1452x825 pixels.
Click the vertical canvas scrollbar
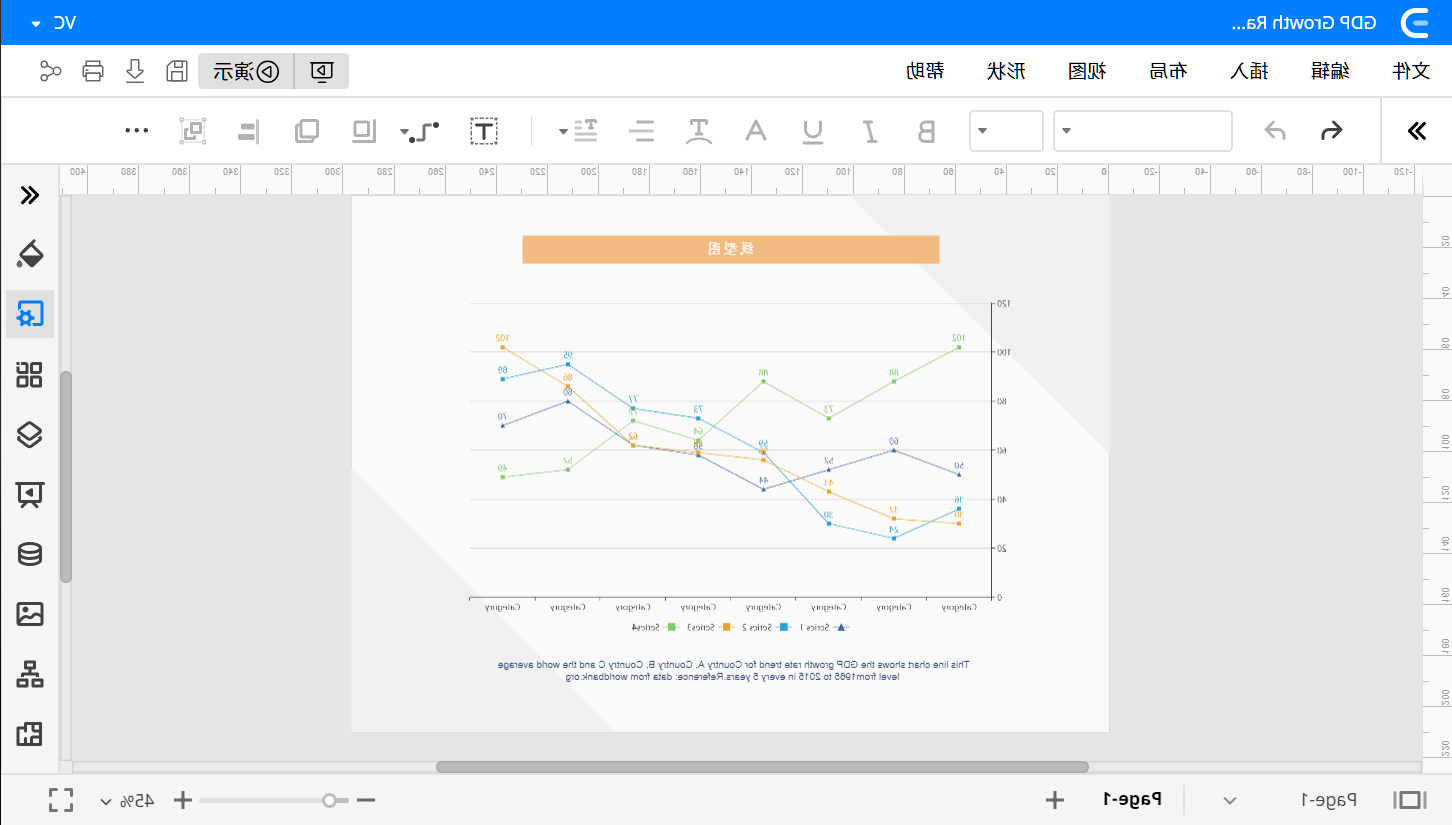(x=66, y=477)
